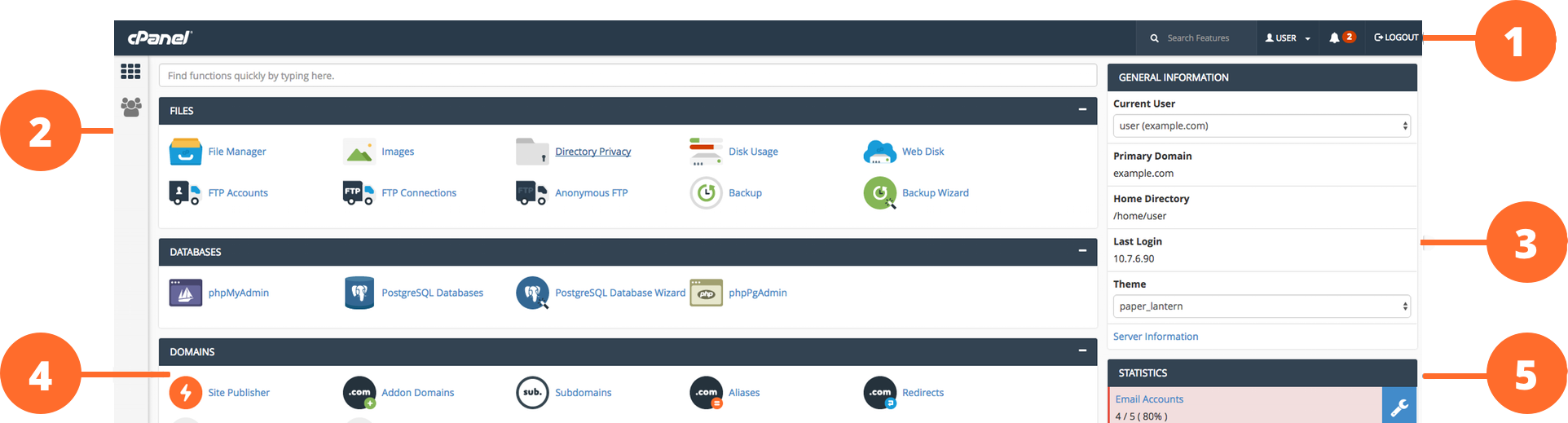
Task: Open the Theme paper_lantern dropdown
Action: coord(1262,306)
